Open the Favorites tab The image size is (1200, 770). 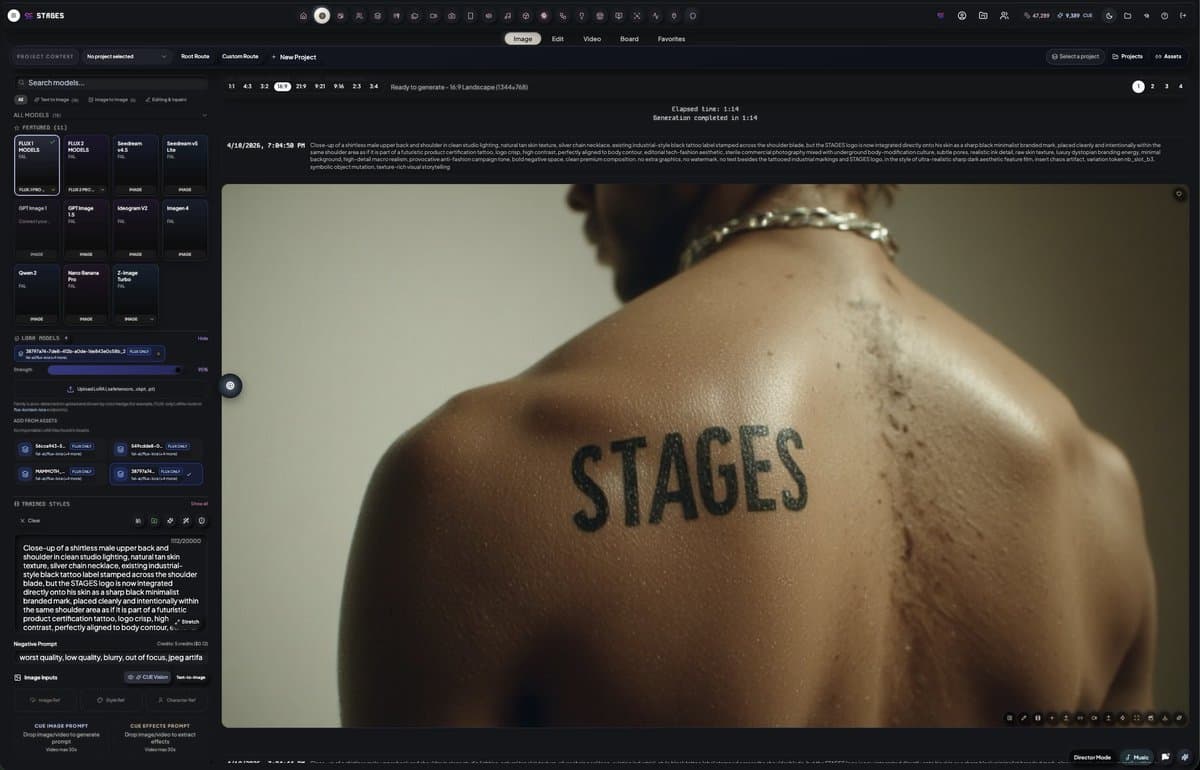(671, 39)
